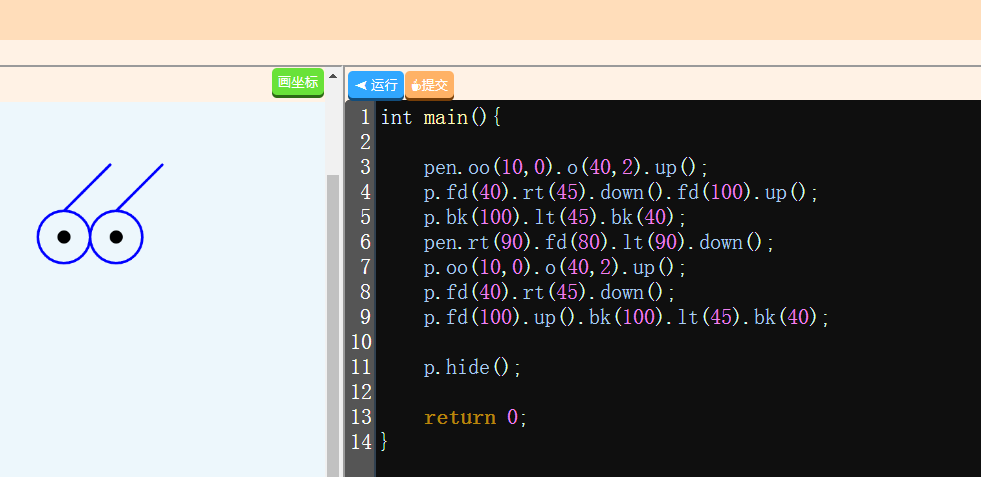Click the canvas vertical scrollbar thumb
The image size is (981, 477).
click(x=333, y=326)
